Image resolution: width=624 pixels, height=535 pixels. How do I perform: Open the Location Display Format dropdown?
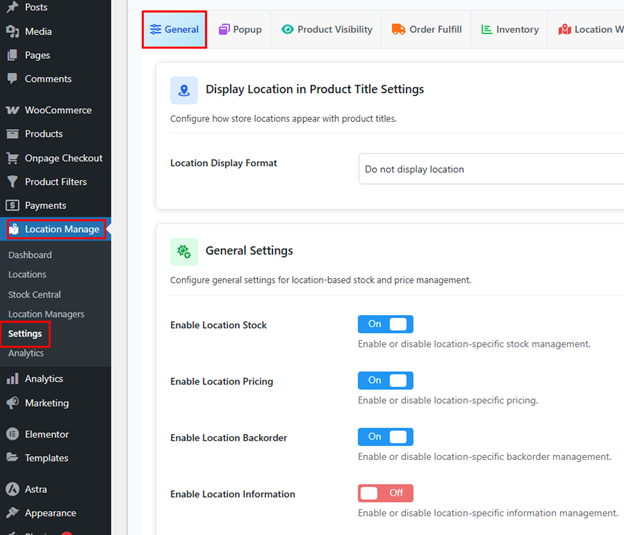click(x=490, y=169)
